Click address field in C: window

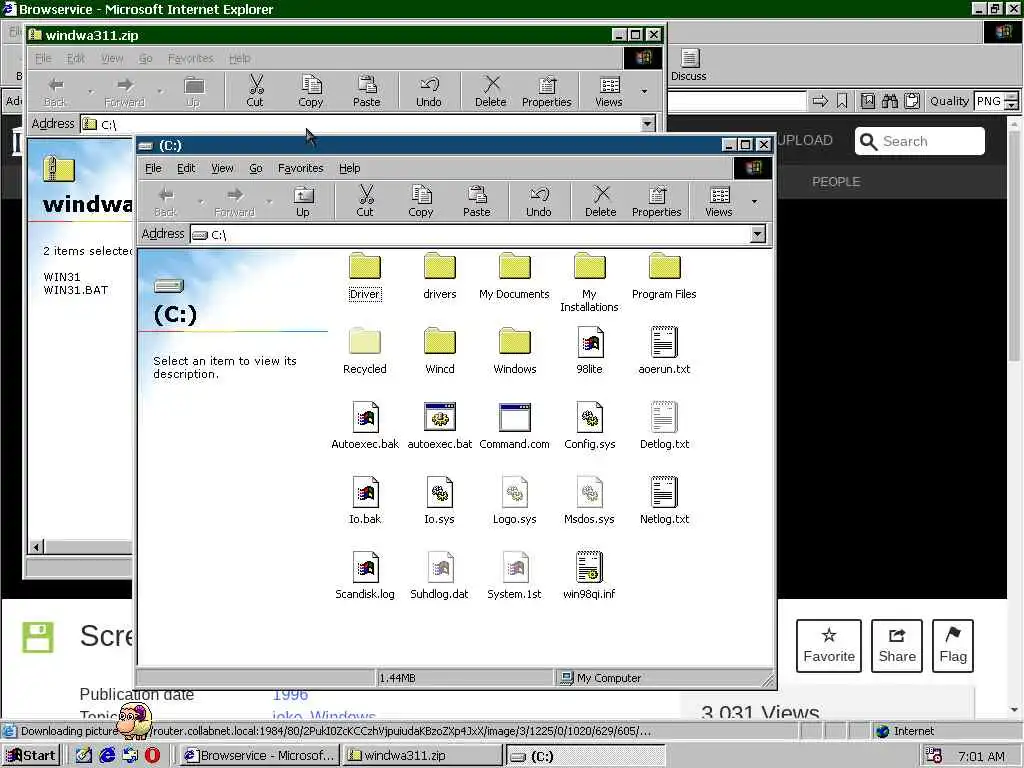click(x=470, y=234)
